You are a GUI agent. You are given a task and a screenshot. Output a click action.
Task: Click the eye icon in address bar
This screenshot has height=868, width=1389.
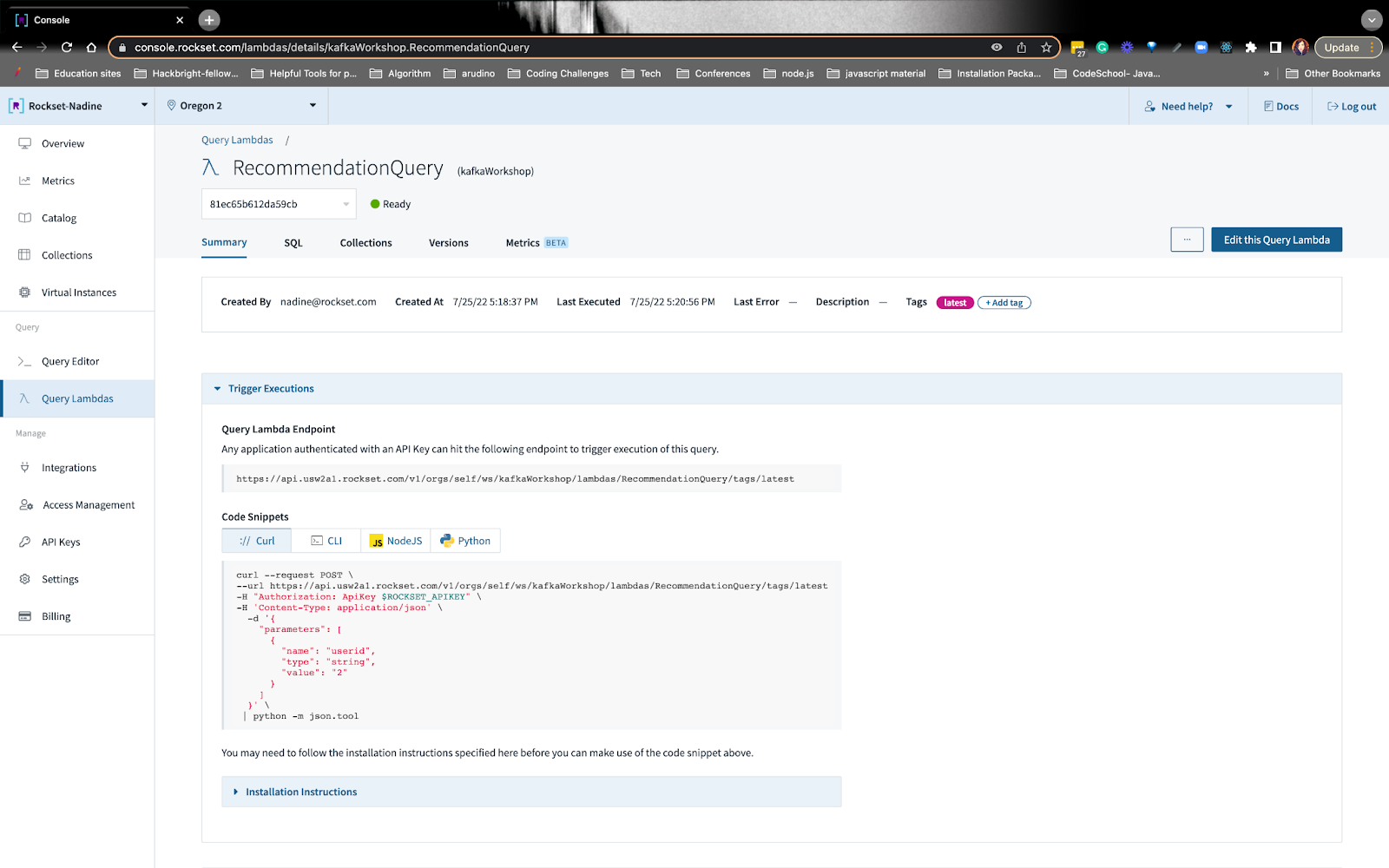pyautogui.click(x=997, y=48)
